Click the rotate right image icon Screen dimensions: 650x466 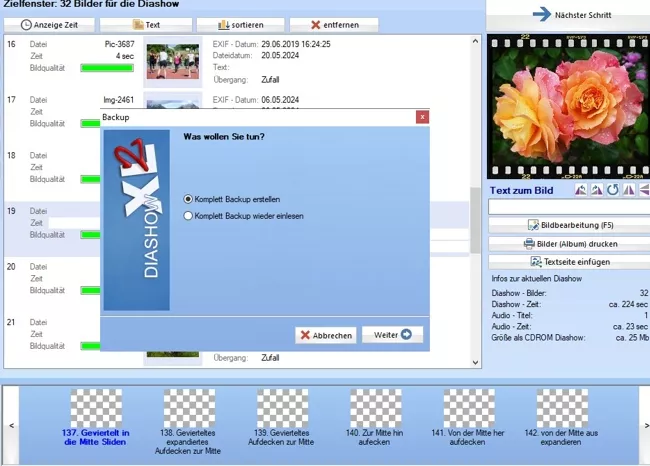point(597,190)
